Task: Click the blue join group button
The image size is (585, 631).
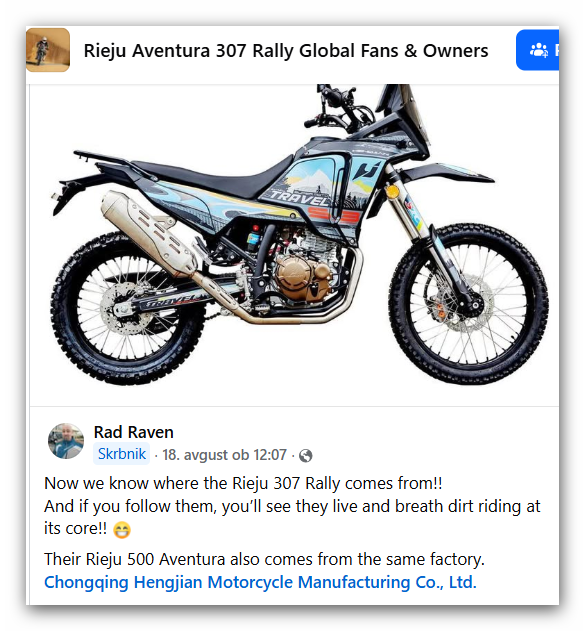Action: coord(537,50)
